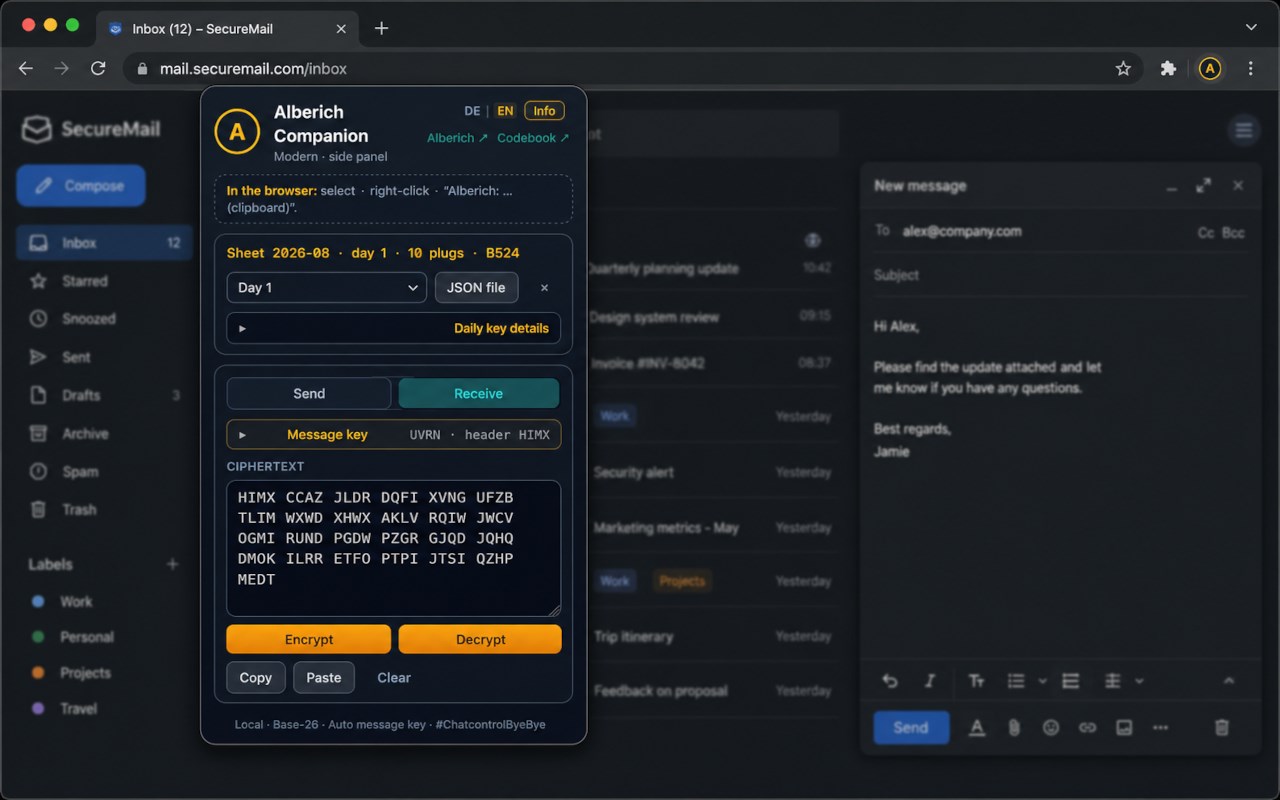Click the text alignment icon in New message
This screenshot has height=800, width=1280.
click(1112, 681)
